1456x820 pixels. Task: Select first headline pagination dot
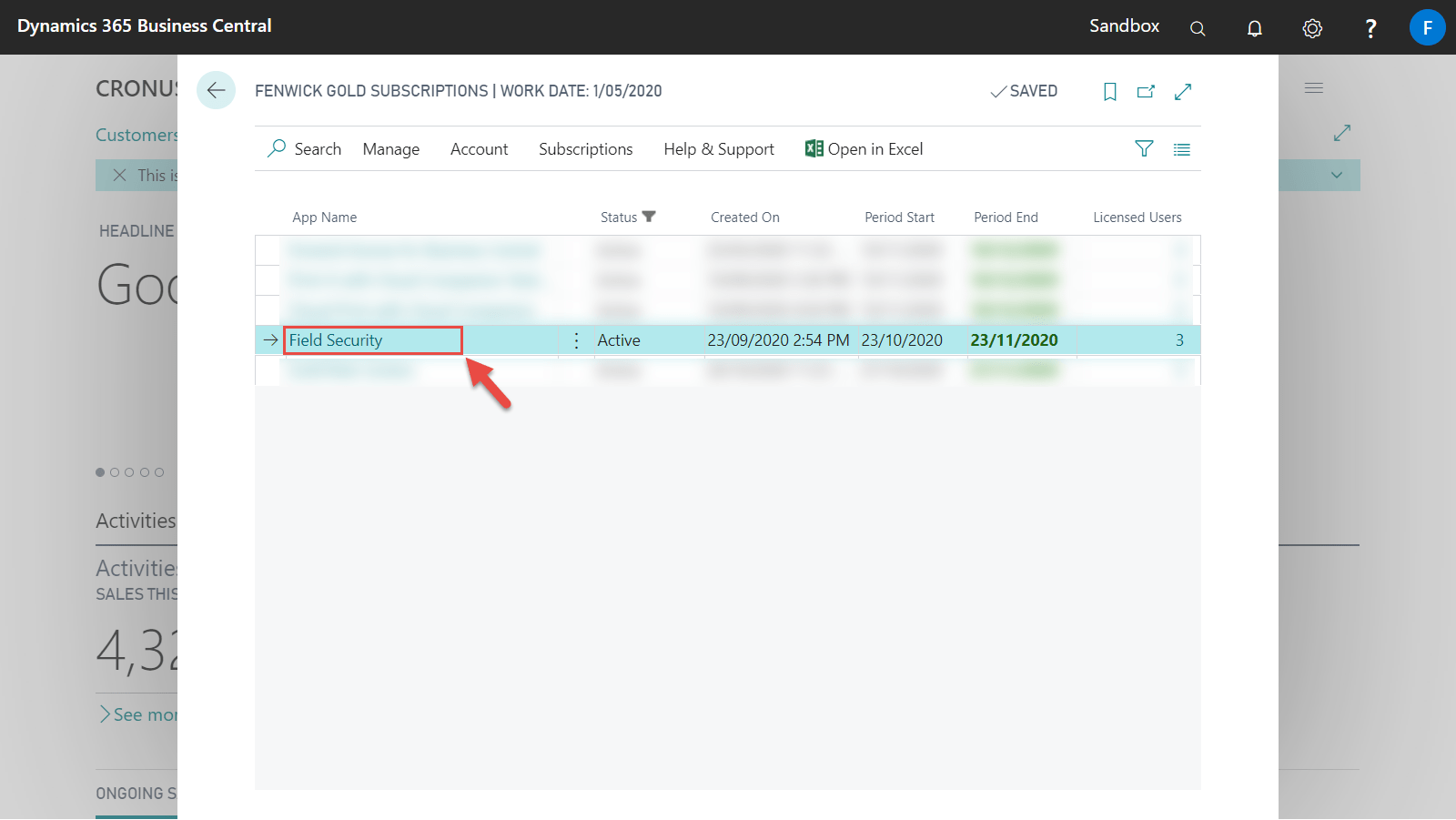pyautogui.click(x=100, y=472)
